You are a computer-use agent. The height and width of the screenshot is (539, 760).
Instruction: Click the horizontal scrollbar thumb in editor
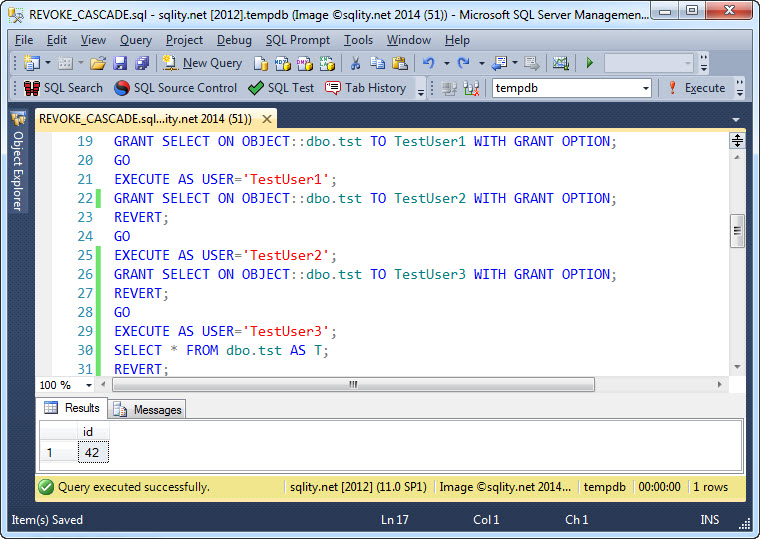pos(353,384)
